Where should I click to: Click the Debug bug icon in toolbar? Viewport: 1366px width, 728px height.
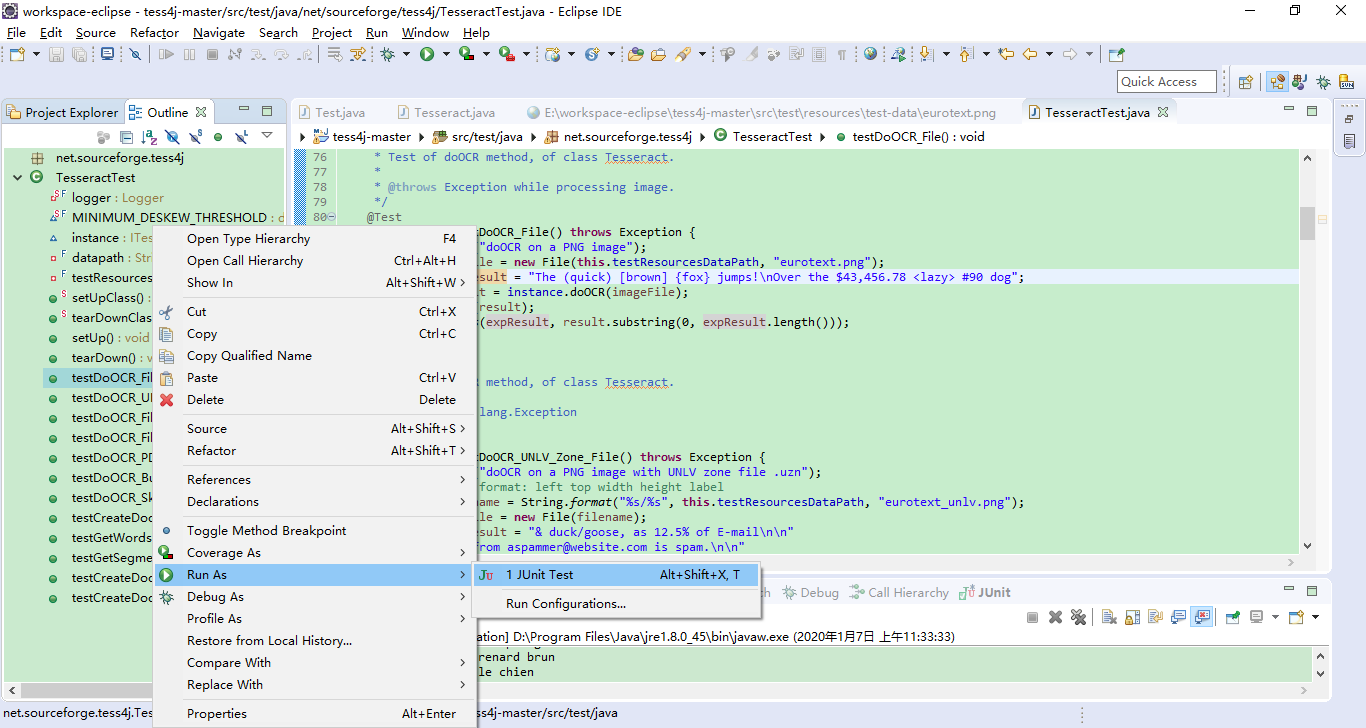(x=387, y=54)
